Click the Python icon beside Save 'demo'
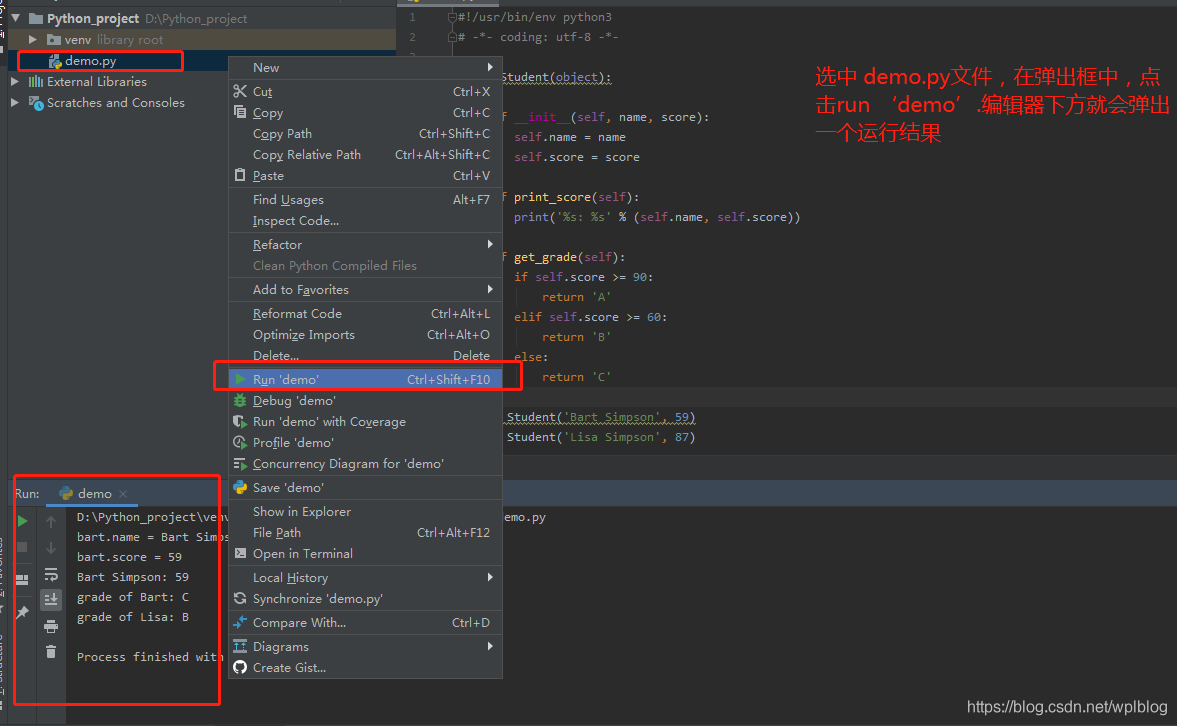This screenshot has width=1177, height=726. [x=240, y=487]
